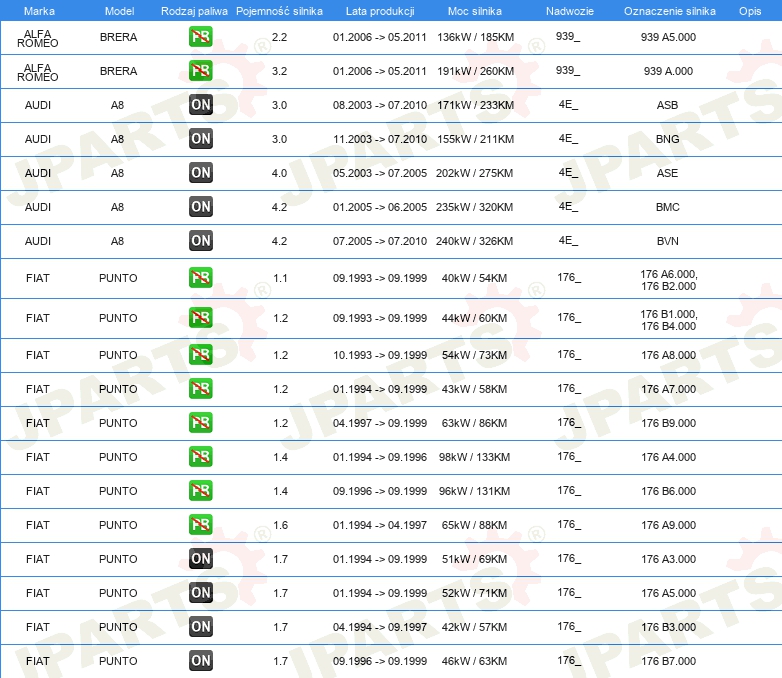
Task: Click the Nadwozie column header
Action: [x=570, y=11]
